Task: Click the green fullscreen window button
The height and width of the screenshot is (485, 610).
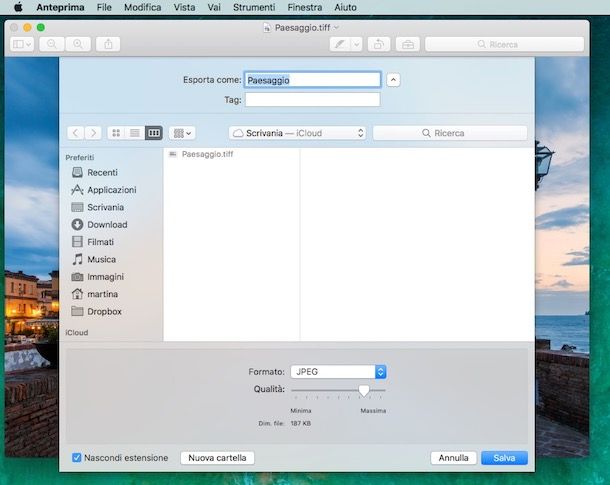Action: coord(41,28)
